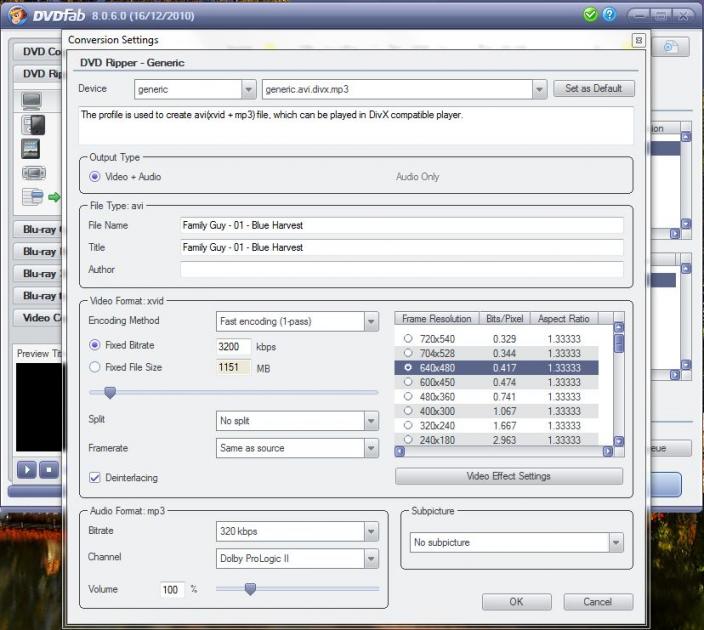Click the main window top-right toolbar icon
This screenshot has height=630, width=704.
(x=671, y=47)
